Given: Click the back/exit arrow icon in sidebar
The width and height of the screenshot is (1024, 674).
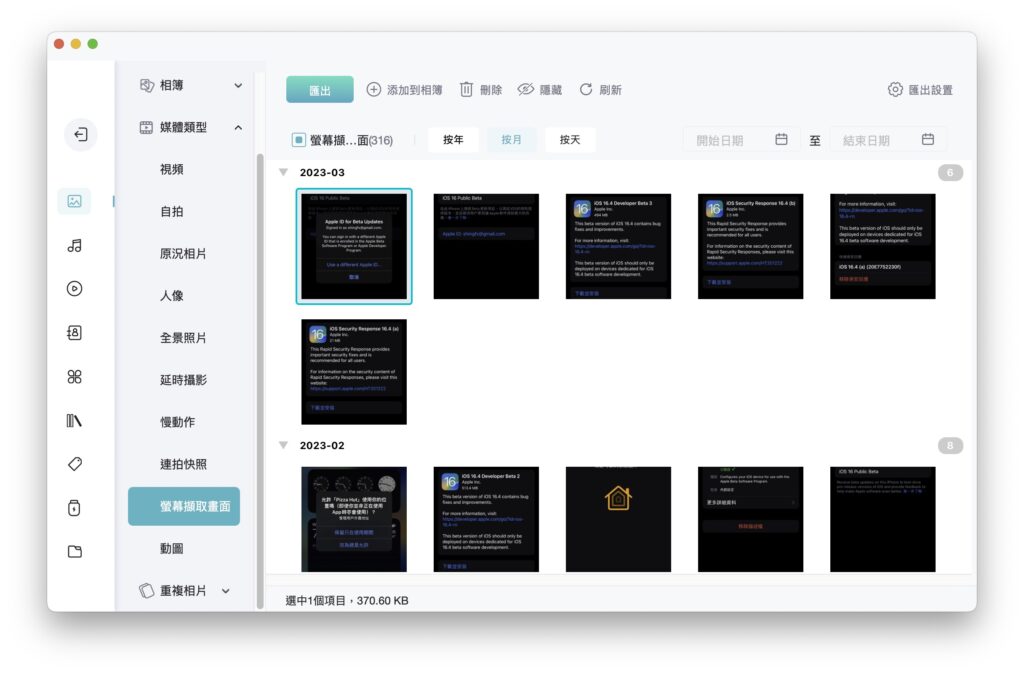Looking at the screenshot, I should (x=80, y=135).
